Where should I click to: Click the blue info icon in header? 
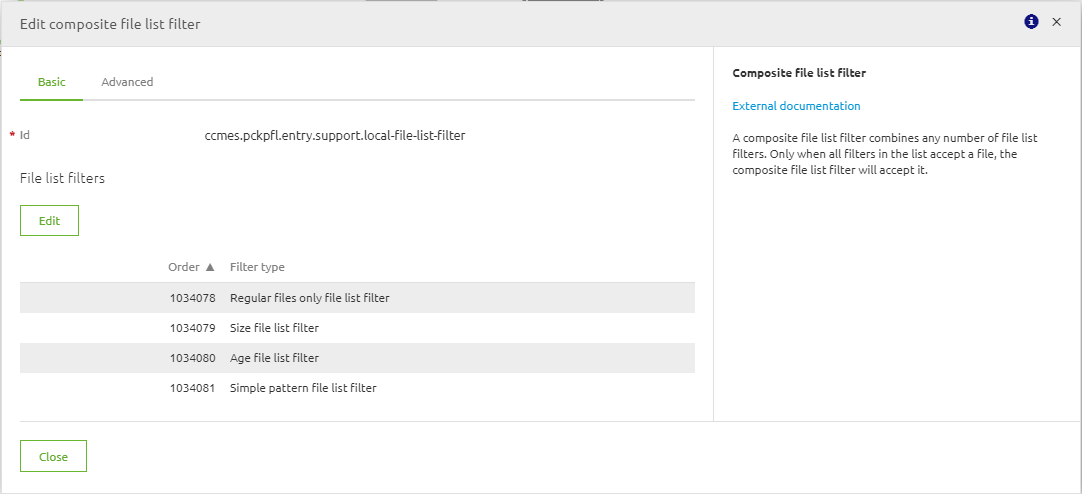click(1031, 22)
